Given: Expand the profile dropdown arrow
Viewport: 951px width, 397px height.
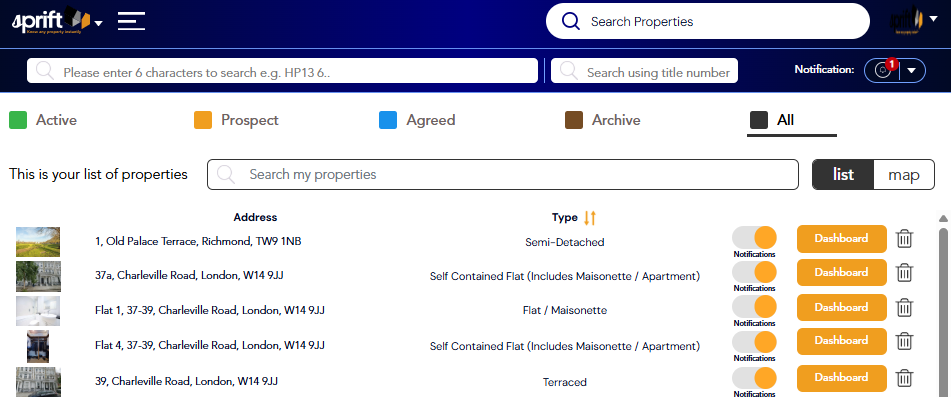Looking at the screenshot, I should 933,19.
